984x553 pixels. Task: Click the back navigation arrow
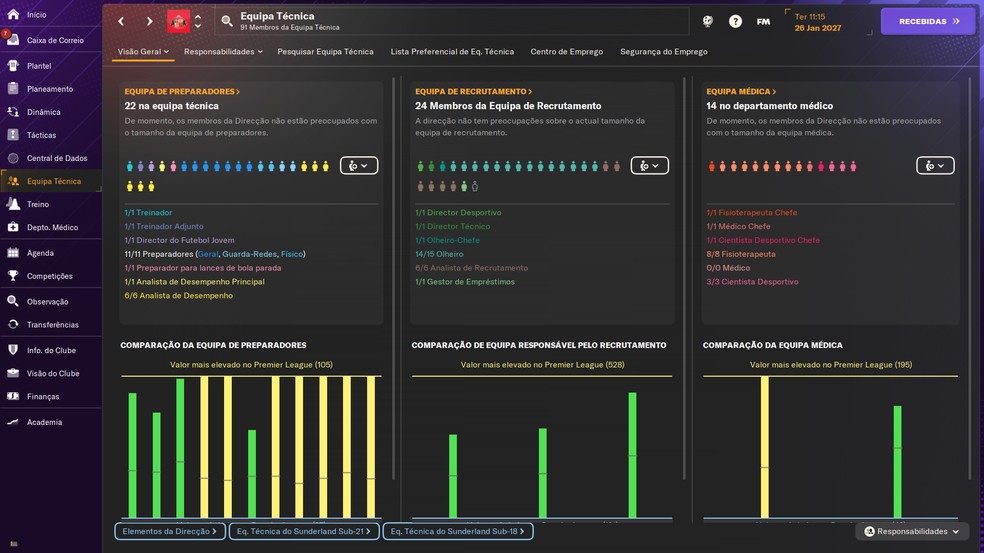pyautogui.click(x=121, y=21)
